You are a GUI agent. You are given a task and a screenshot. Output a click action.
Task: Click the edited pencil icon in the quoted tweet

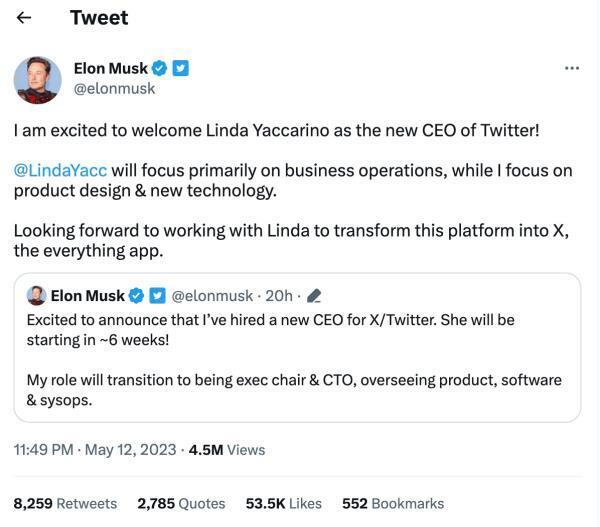[x=314, y=296]
